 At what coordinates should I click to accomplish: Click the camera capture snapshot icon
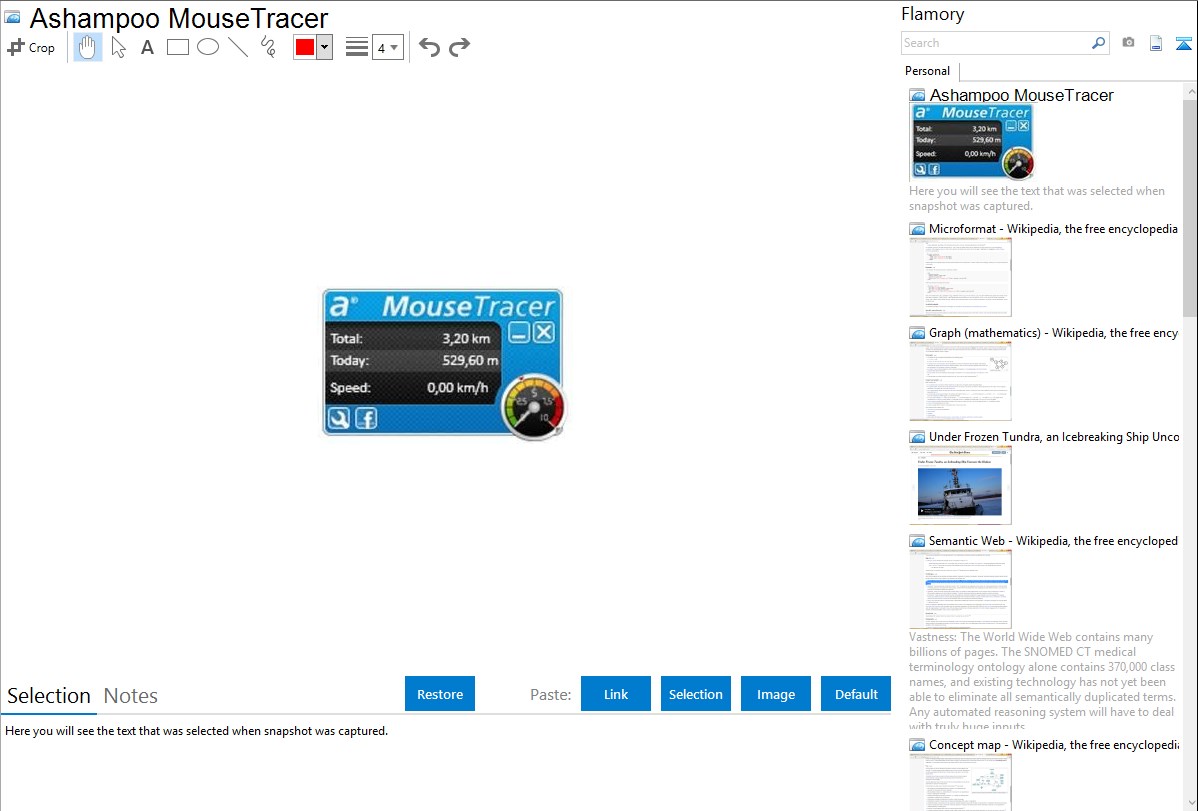click(x=1128, y=43)
